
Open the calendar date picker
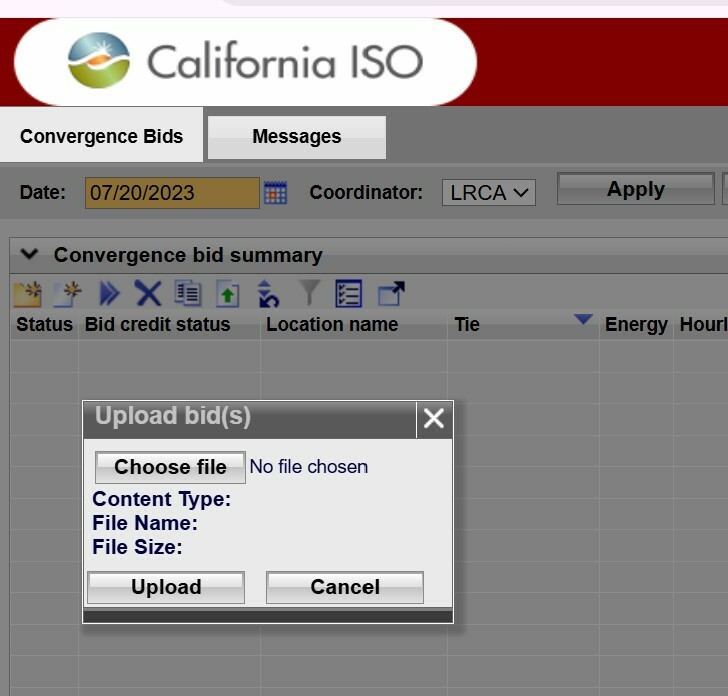coord(275,193)
